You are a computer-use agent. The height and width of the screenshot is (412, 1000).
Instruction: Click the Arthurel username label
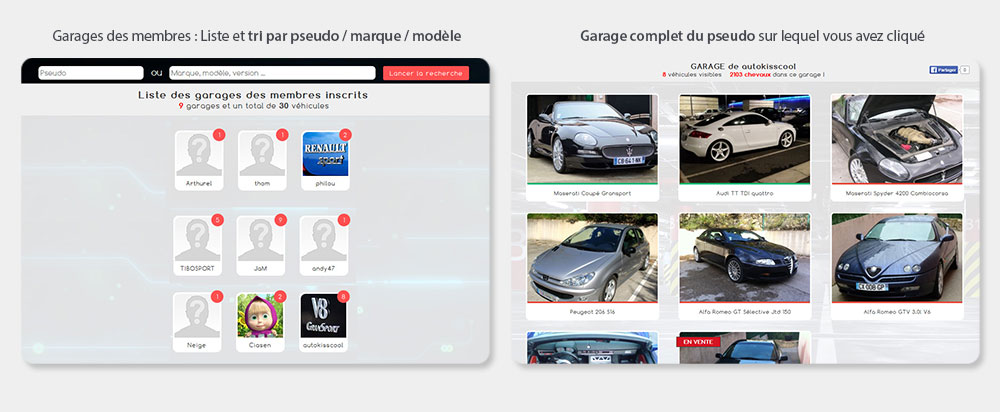[x=199, y=183]
